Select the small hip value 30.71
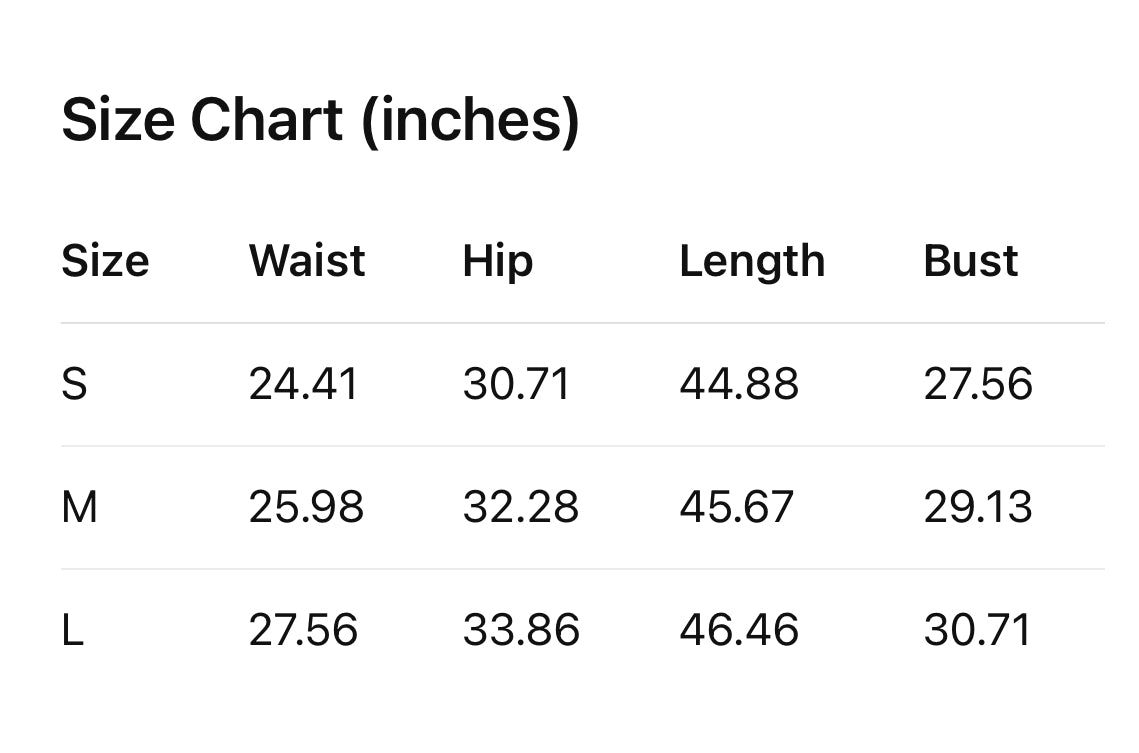Viewport: 1139px width, 753px height. 516,384
